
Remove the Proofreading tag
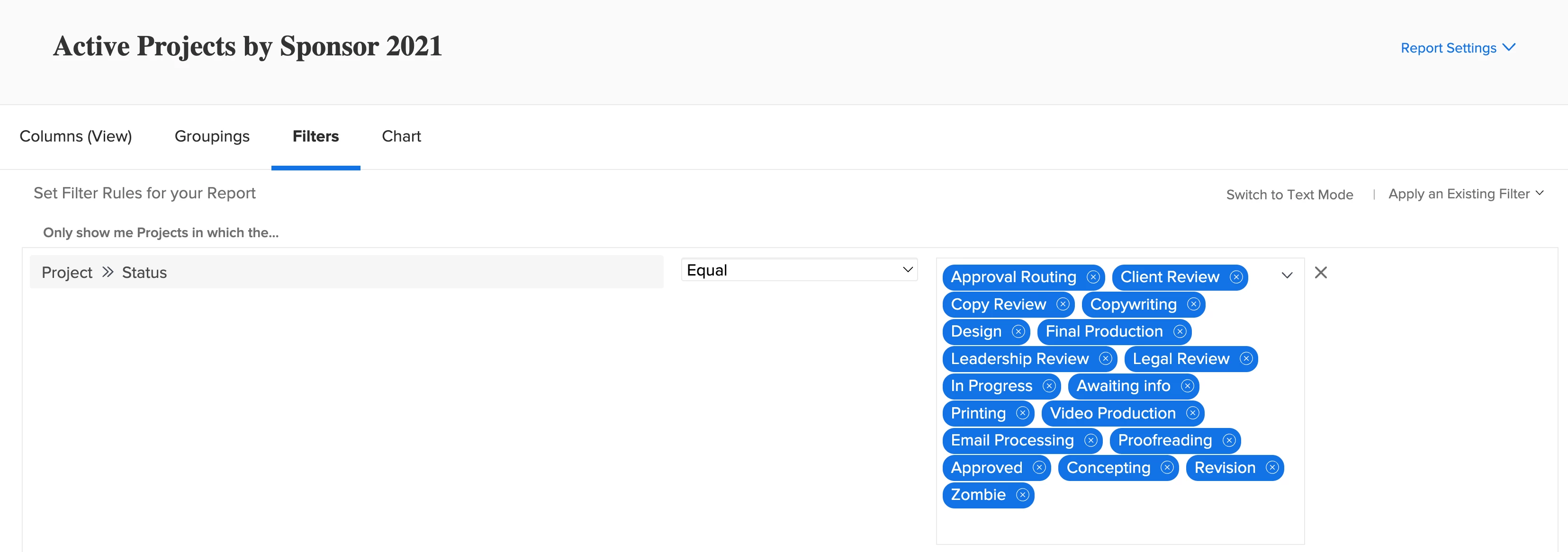point(1229,441)
